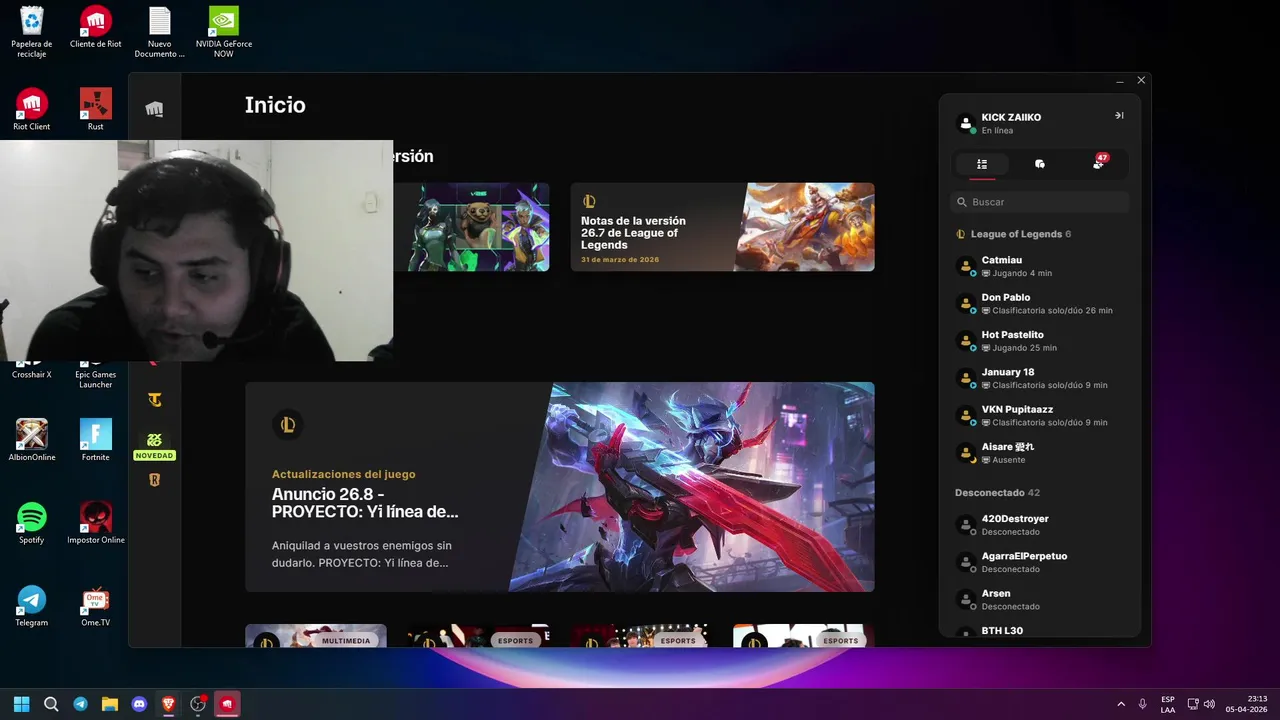Select friend Don Pablo

coord(1040,303)
